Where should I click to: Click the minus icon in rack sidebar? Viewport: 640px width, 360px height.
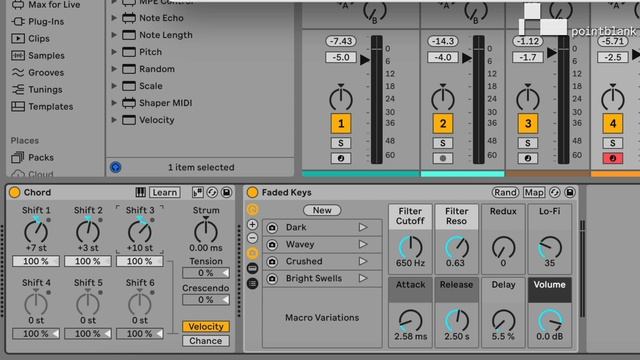[x=253, y=238]
